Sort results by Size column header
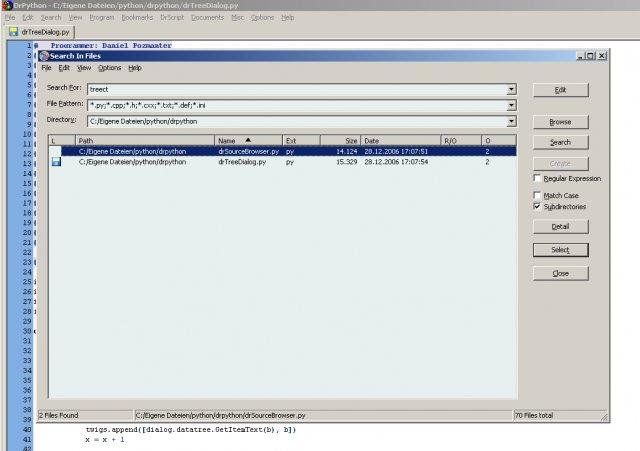Viewport: 640px width, 451px height. point(340,140)
